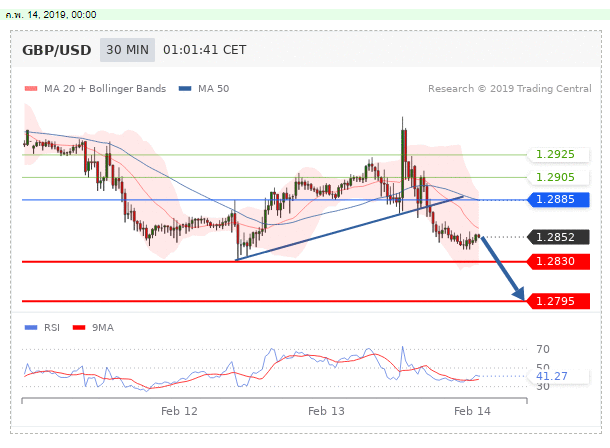Select the red 1.2830 support price tag
This screenshot has width=610, height=448.
(558, 261)
